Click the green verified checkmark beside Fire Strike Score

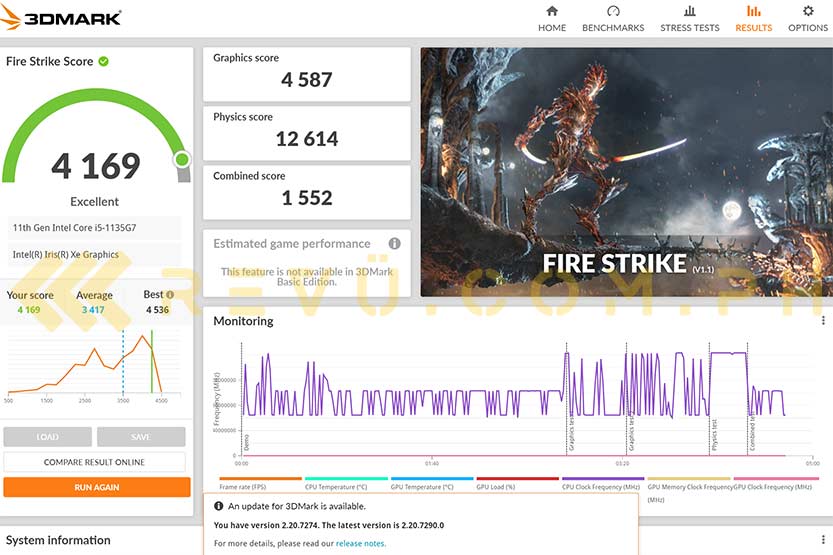pos(104,61)
